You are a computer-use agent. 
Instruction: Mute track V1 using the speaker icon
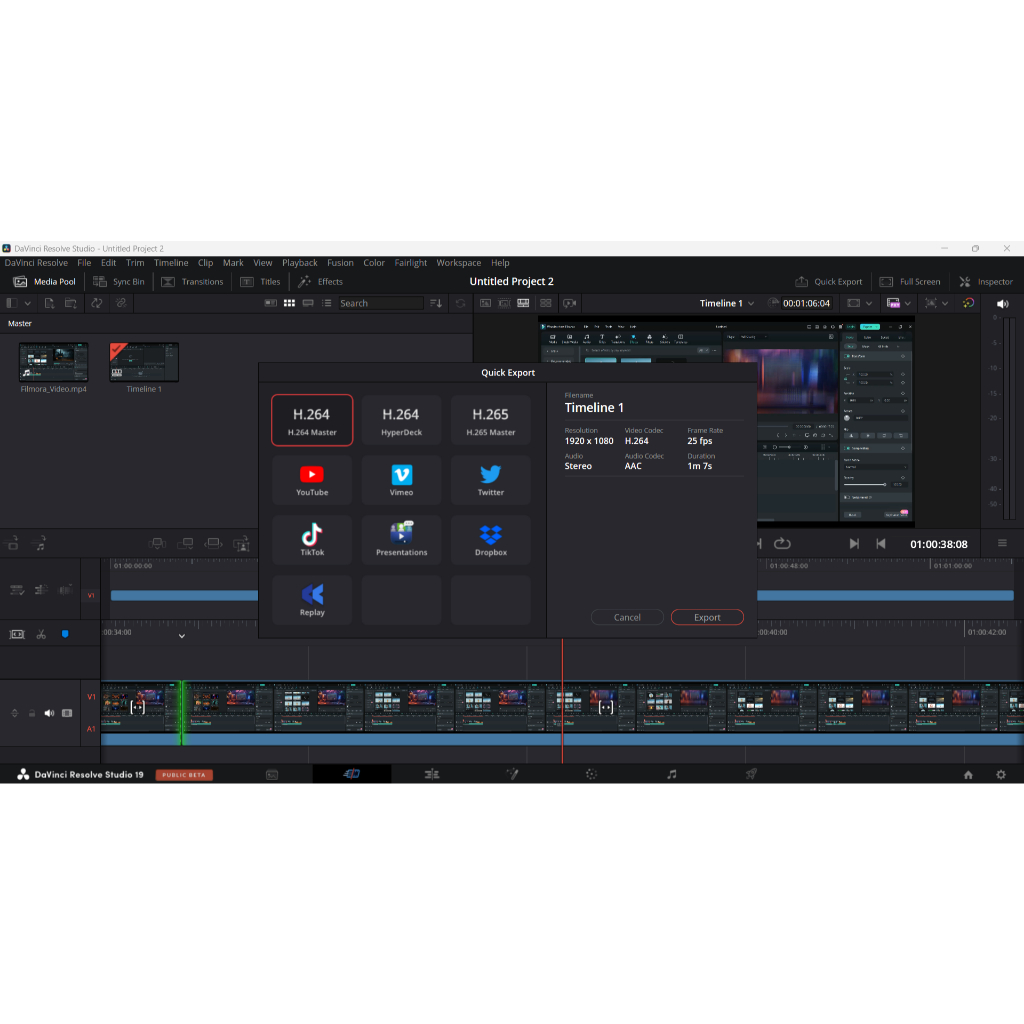coord(49,713)
